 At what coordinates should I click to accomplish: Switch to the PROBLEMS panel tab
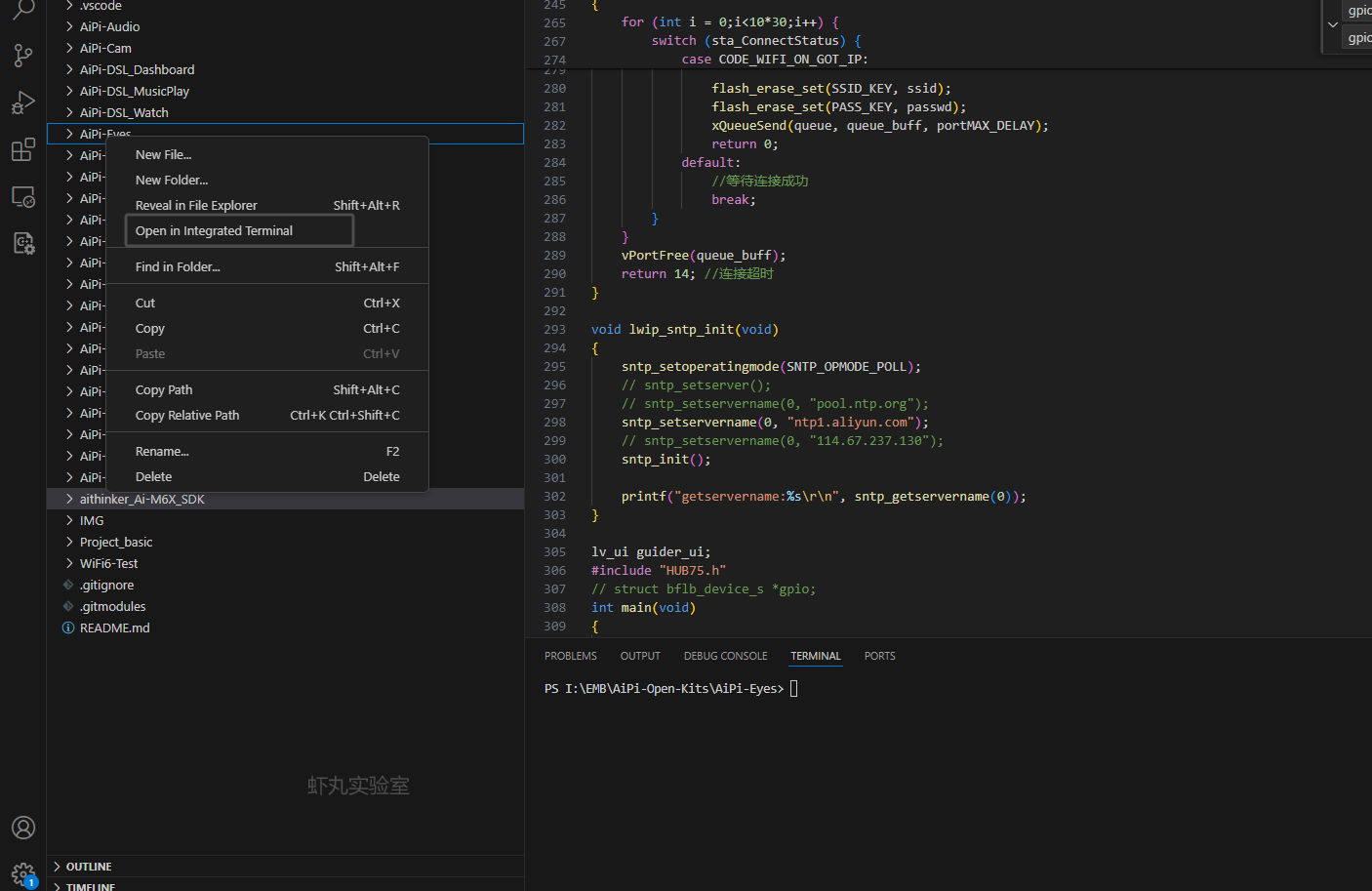(571, 656)
